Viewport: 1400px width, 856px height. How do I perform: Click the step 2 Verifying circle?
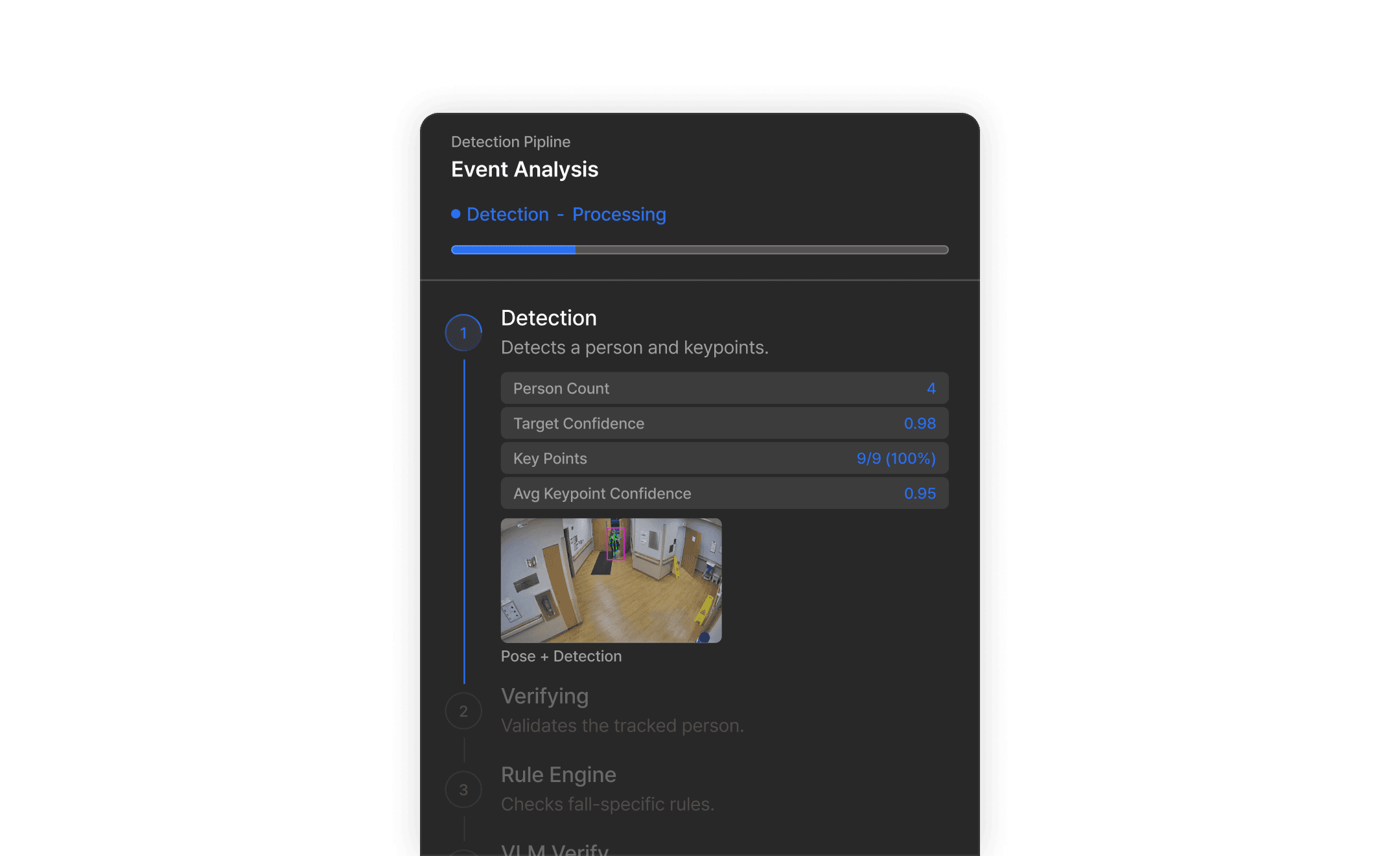[463, 711]
